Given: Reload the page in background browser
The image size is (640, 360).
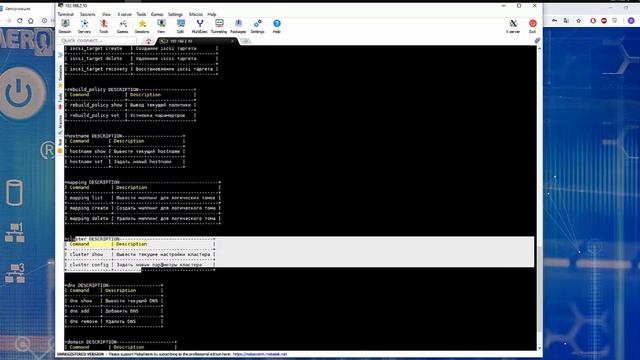Looking at the screenshot, I should 19,20.
